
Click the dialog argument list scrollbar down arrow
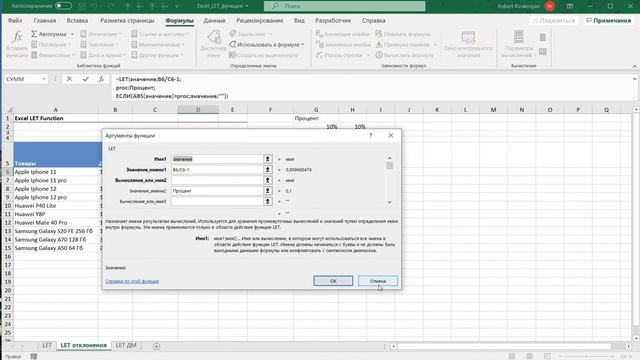point(389,202)
